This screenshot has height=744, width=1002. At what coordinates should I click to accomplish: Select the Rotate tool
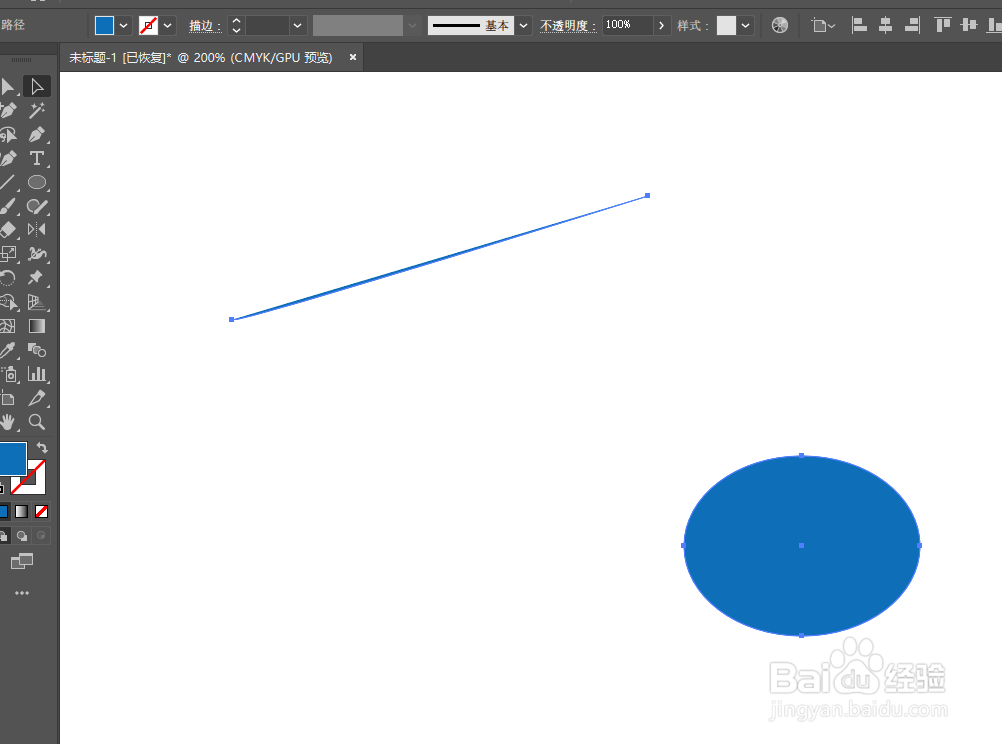pos(8,277)
